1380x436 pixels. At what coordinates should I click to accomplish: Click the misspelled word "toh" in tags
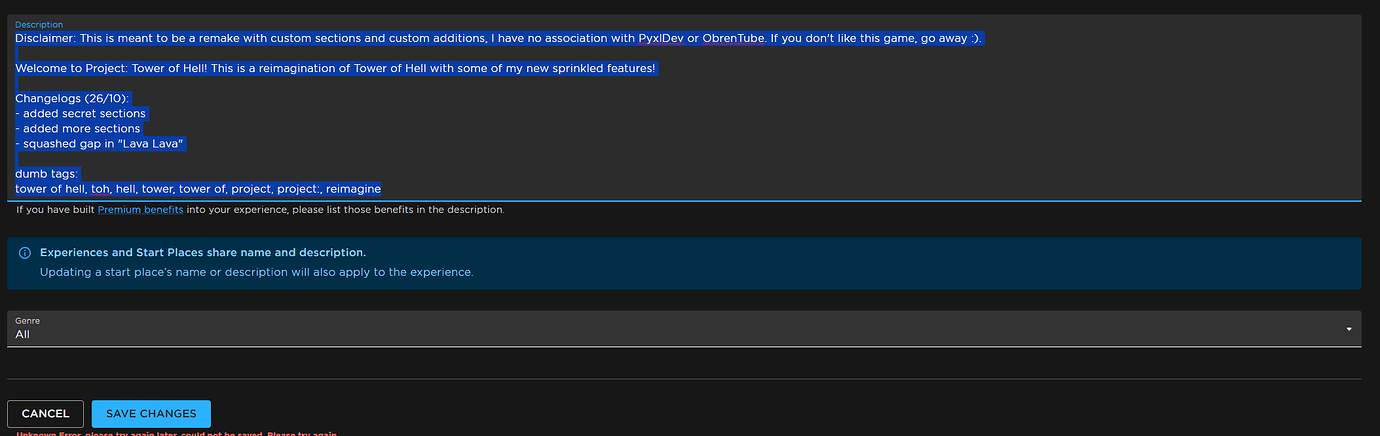pyautogui.click(x=100, y=189)
